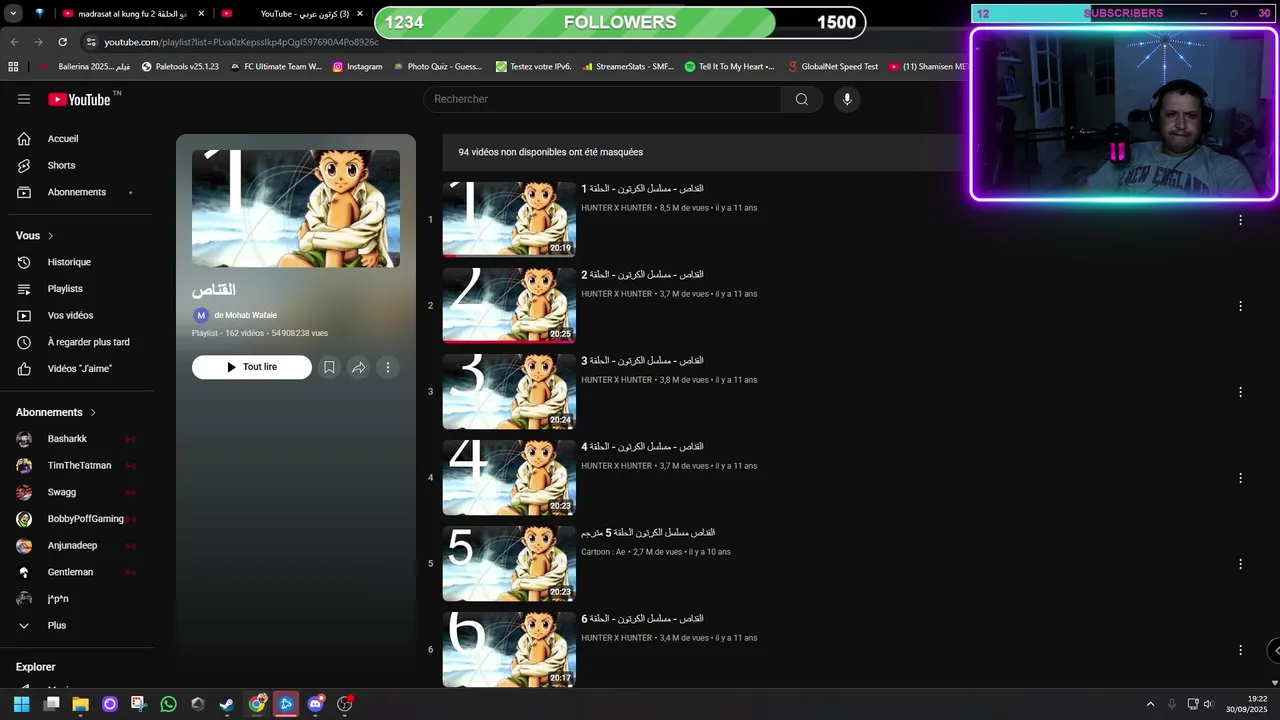The width and height of the screenshot is (1280, 720).
Task: Open options menu for episode 3 video
Action: click(1240, 392)
